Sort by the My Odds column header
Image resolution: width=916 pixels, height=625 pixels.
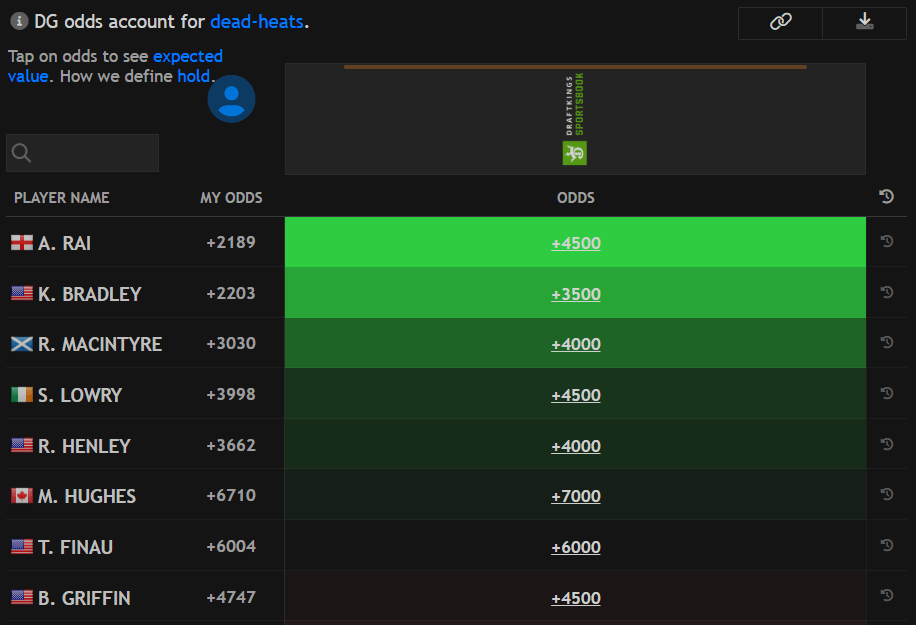point(231,198)
